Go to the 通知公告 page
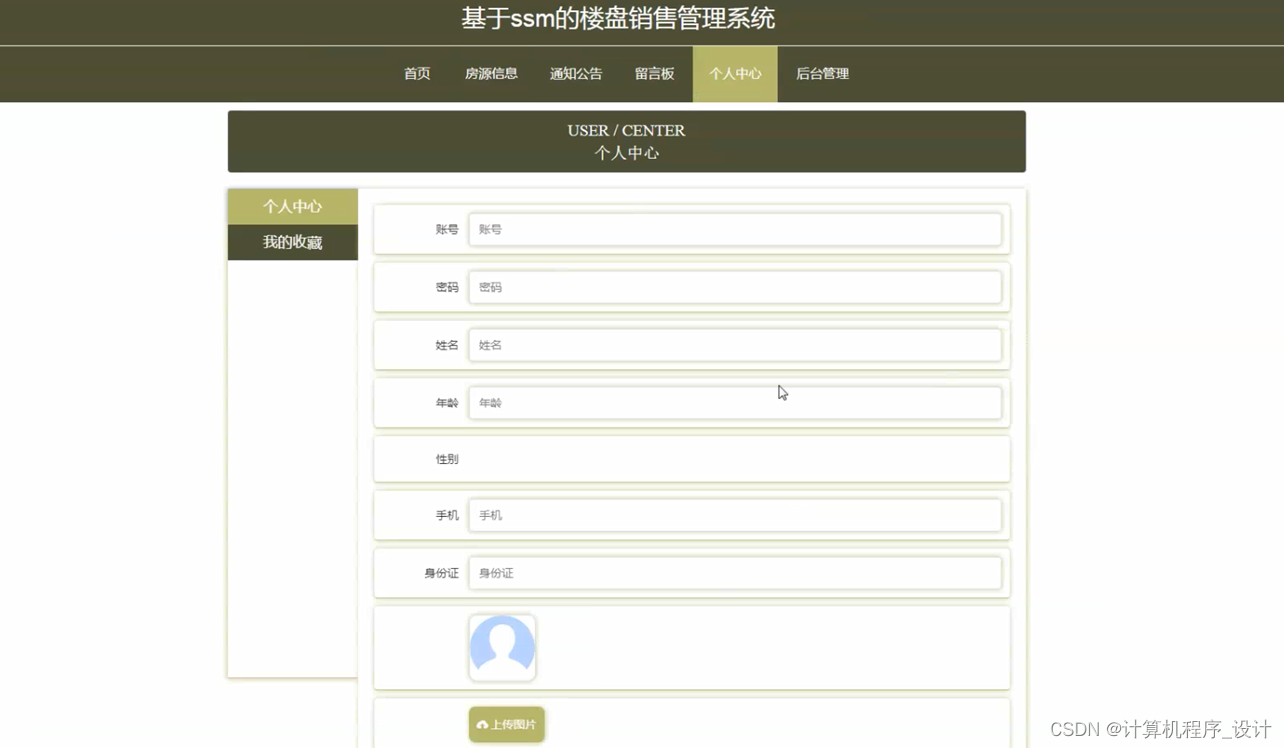This screenshot has height=748, width=1287. (576, 74)
